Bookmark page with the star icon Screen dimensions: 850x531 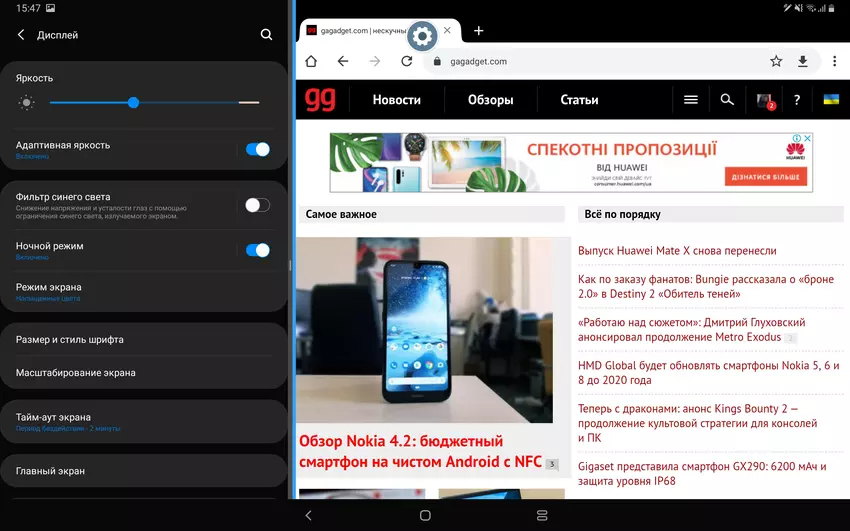[776, 61]
